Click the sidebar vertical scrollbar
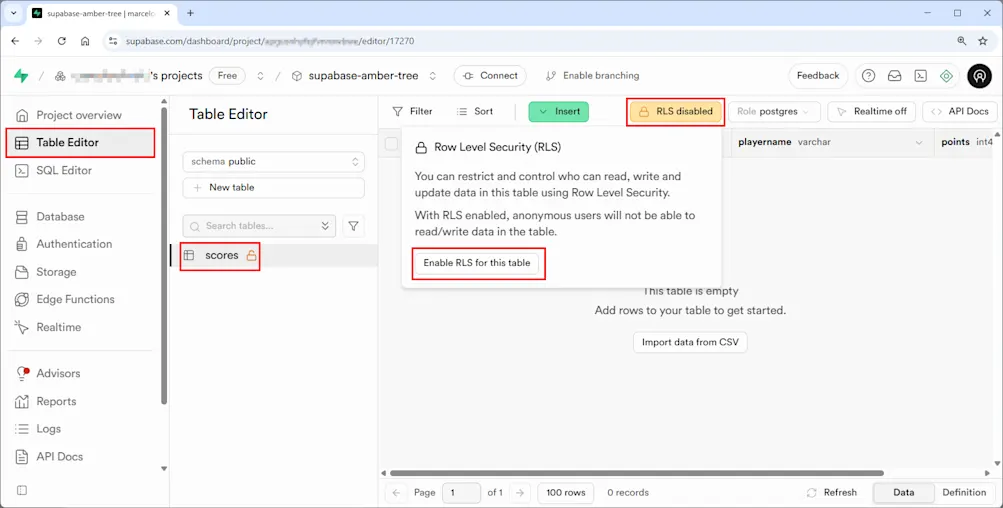Image resolution: width=1003 pixels, height=508 pixels. (164, 256)
